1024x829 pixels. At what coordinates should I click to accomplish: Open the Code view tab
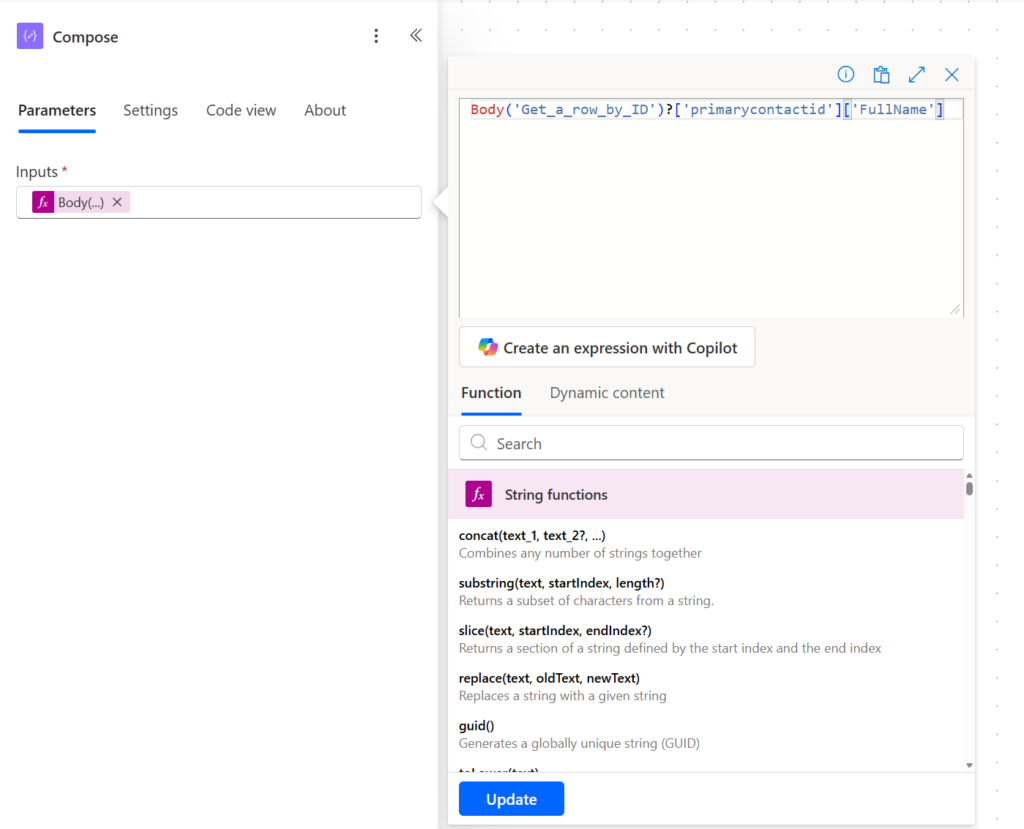(x=241, y=111)
